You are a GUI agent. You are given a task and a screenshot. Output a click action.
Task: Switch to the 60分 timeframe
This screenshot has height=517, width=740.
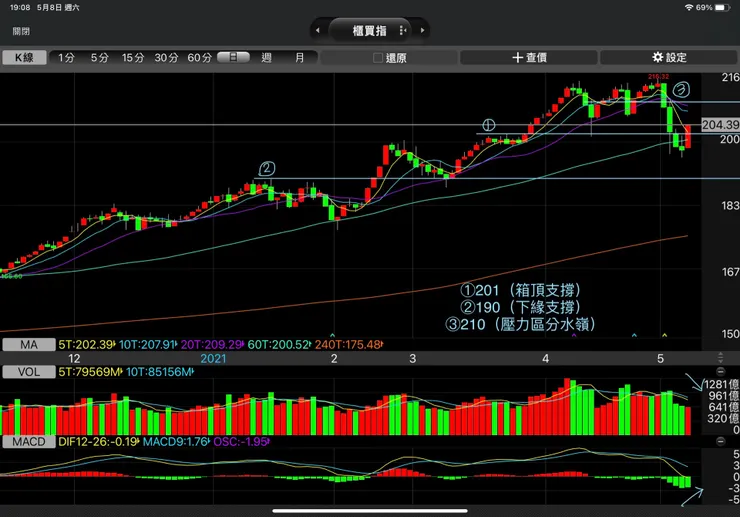point(200,58)
